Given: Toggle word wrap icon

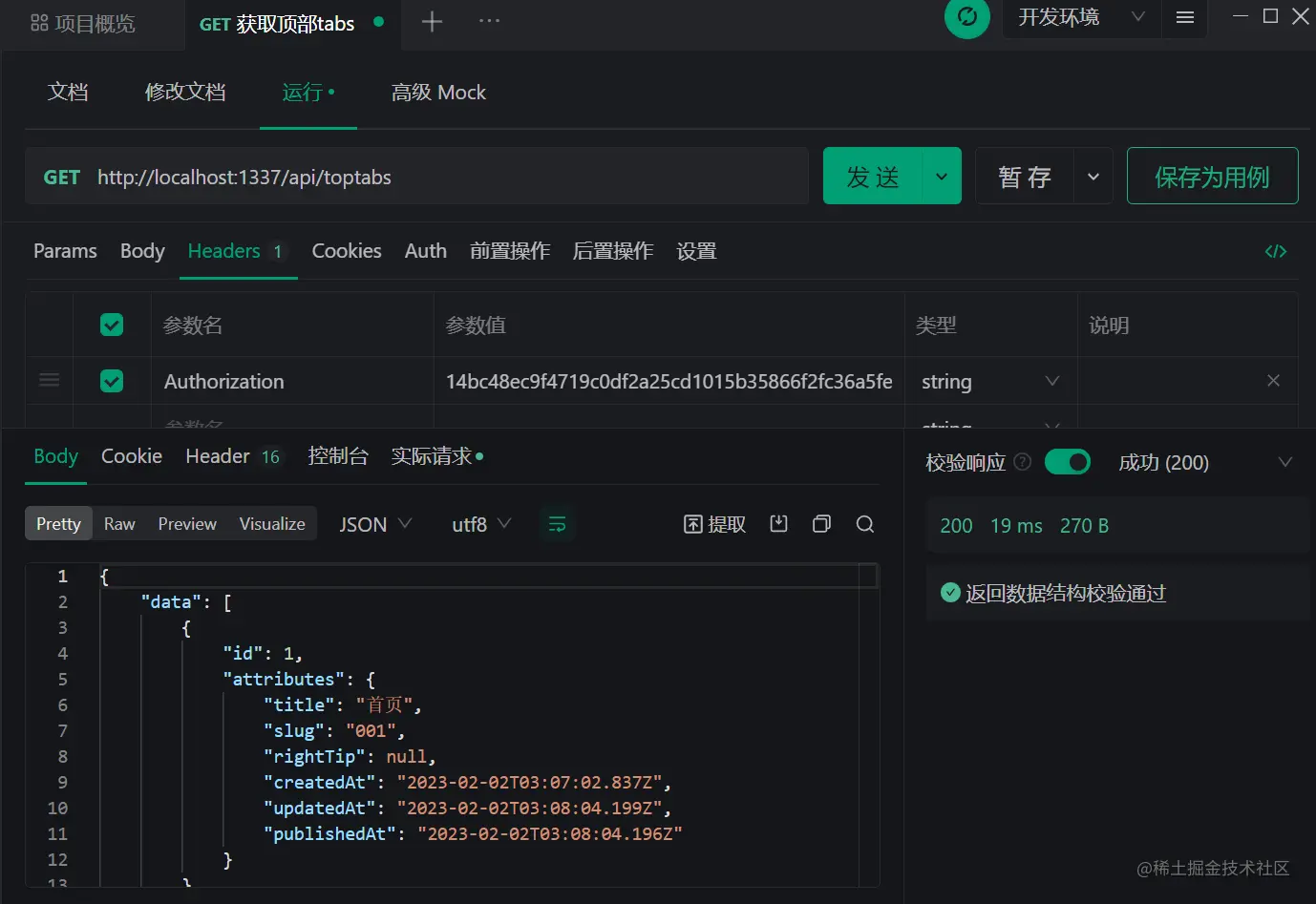Looking at the screenshot, I should 557,524.
